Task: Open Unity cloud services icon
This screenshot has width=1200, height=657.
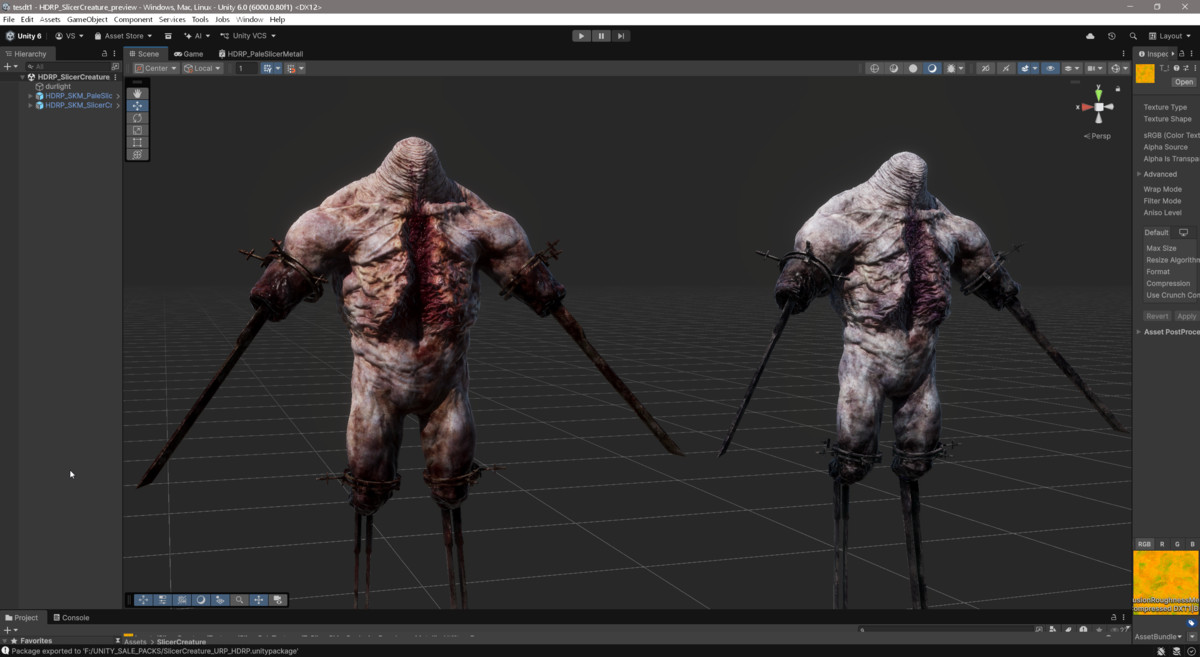Action: pyautogui.click(x=1090, y=36)
